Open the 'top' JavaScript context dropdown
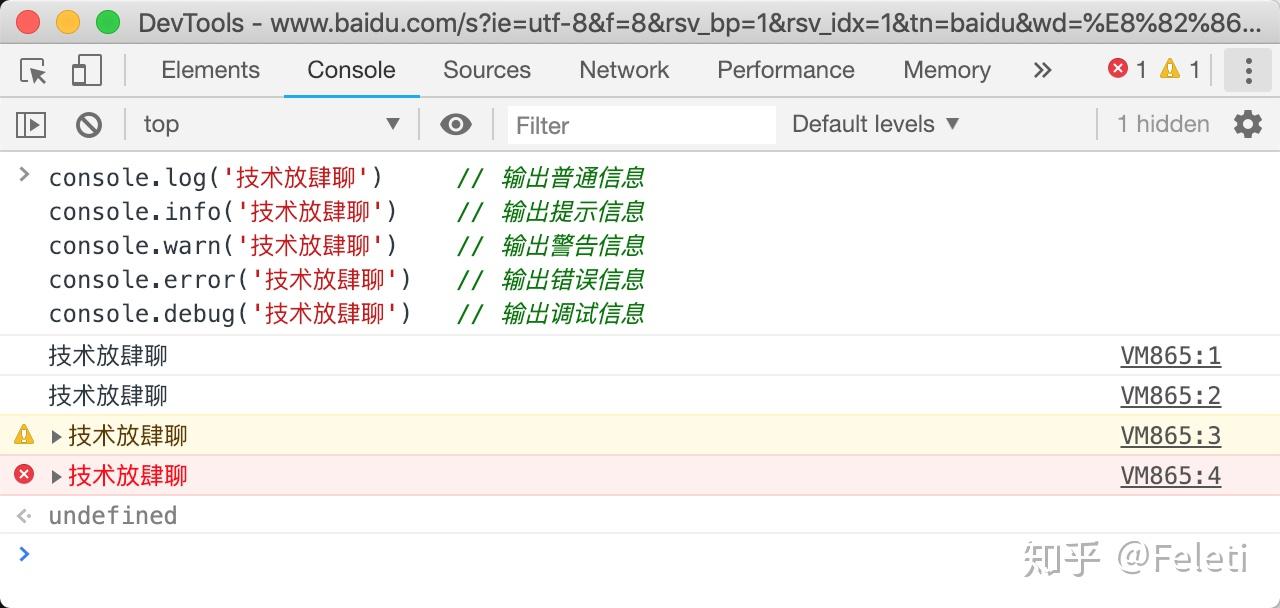 270,124
